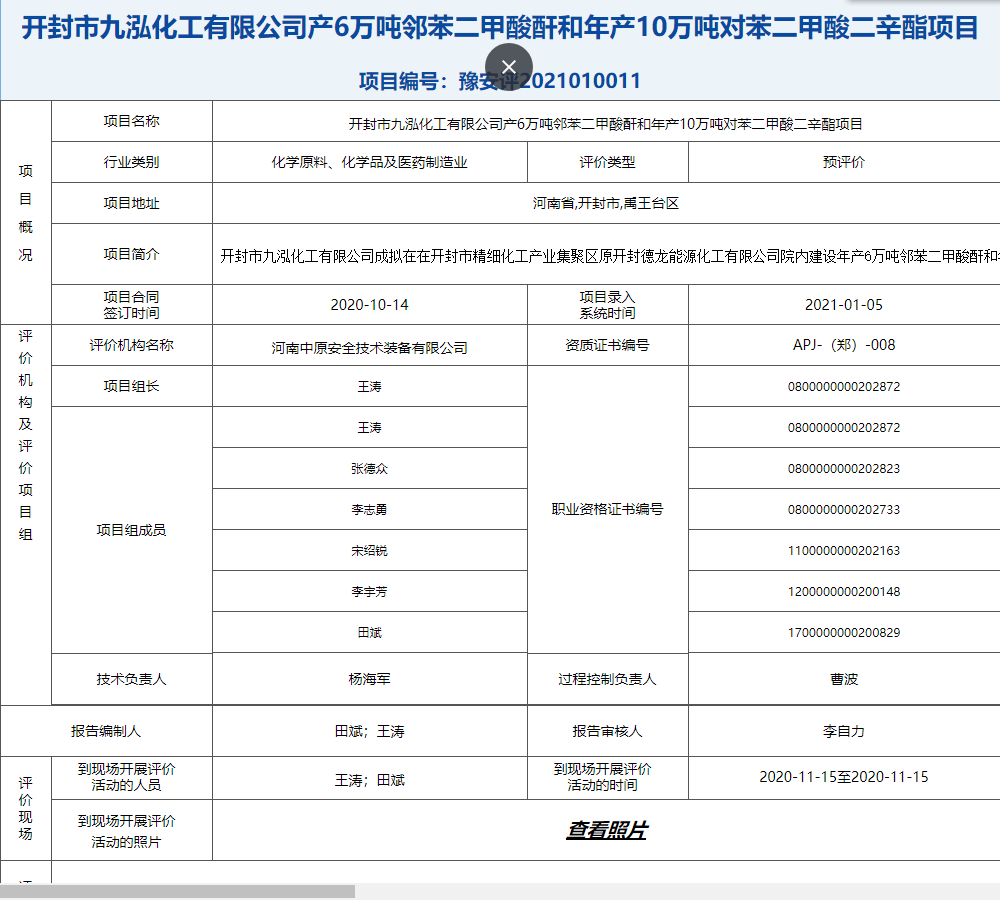Click the vertical 项目概况 section header
The height and width of the screenshot is (900, 1000).
click(26, 212)
